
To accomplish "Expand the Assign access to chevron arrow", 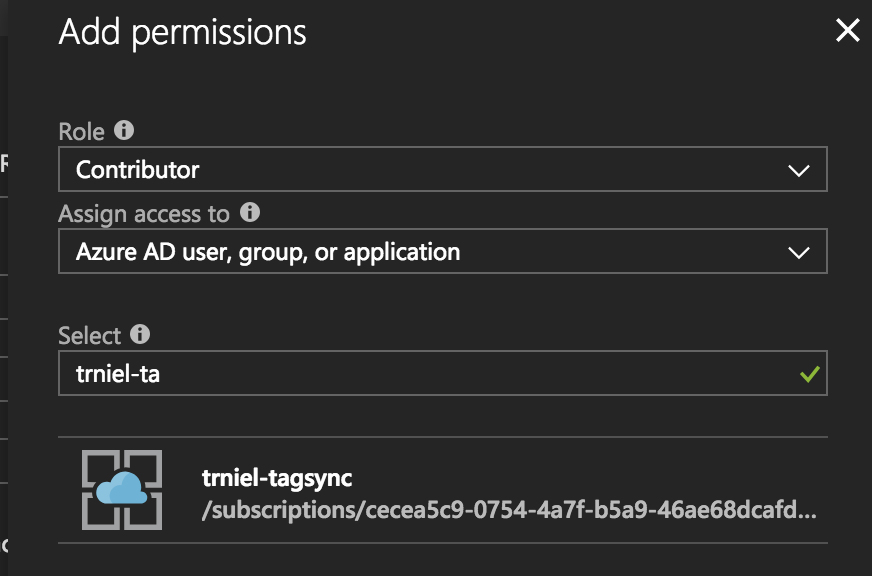I will [798, 253].
